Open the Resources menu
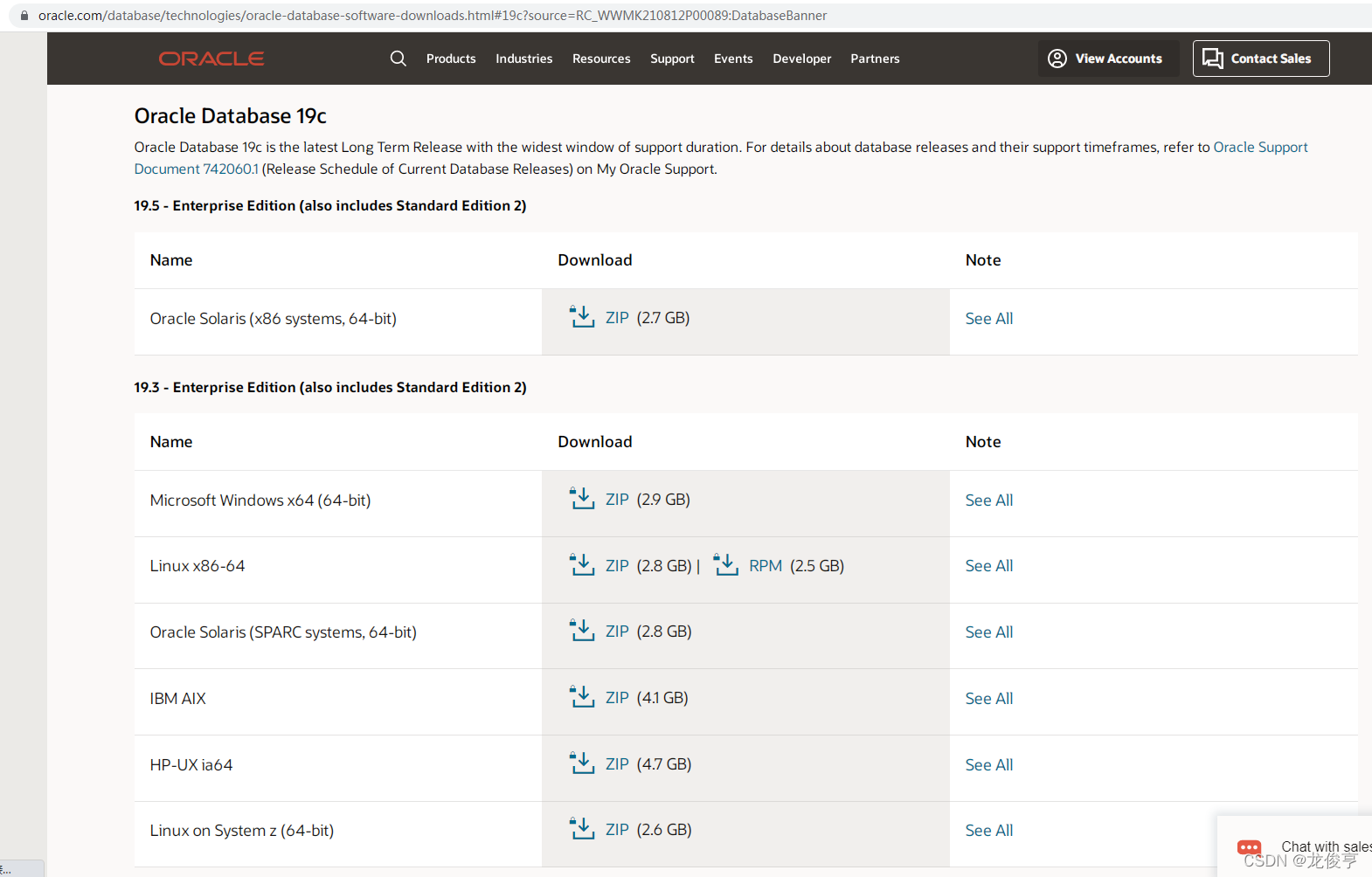 [x=601, y=59]
